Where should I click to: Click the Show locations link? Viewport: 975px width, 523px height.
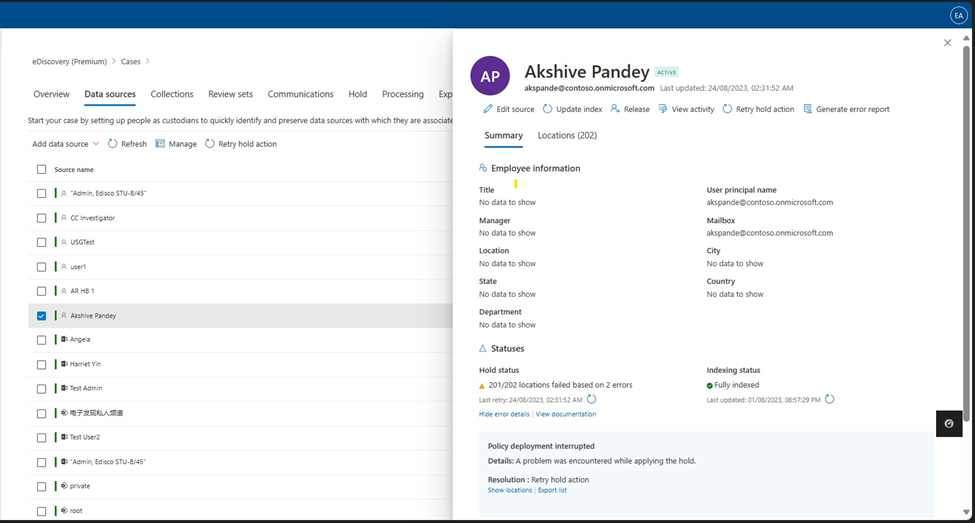click(x=510, y=490)
